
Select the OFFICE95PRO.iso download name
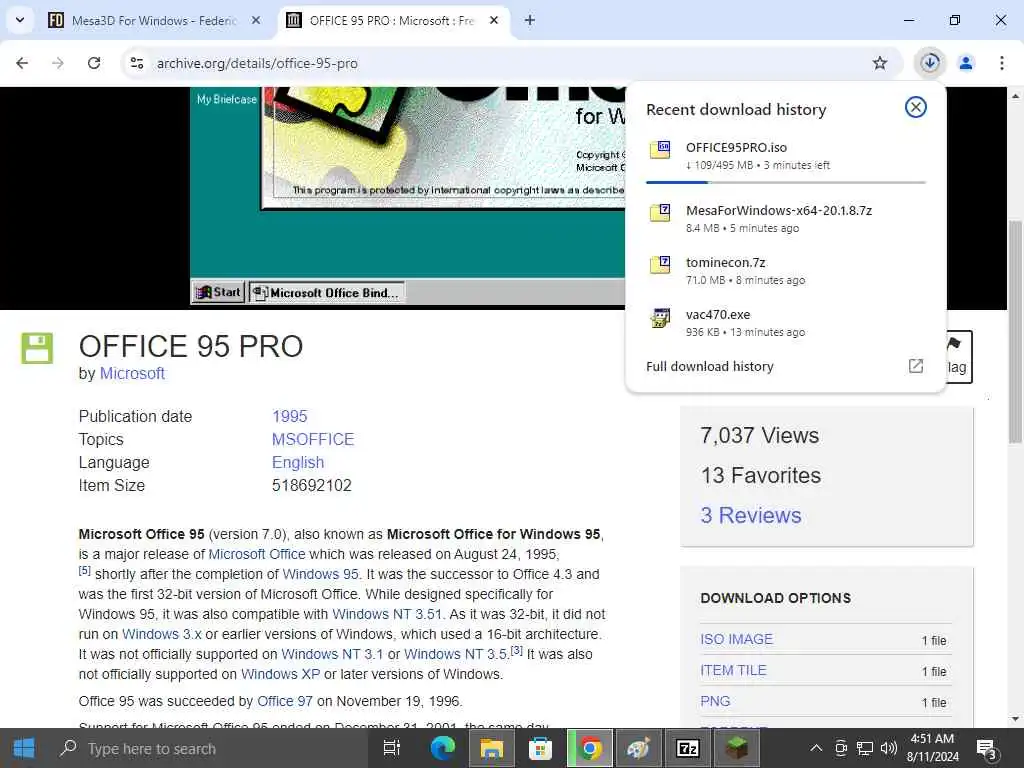pos(736,147)
